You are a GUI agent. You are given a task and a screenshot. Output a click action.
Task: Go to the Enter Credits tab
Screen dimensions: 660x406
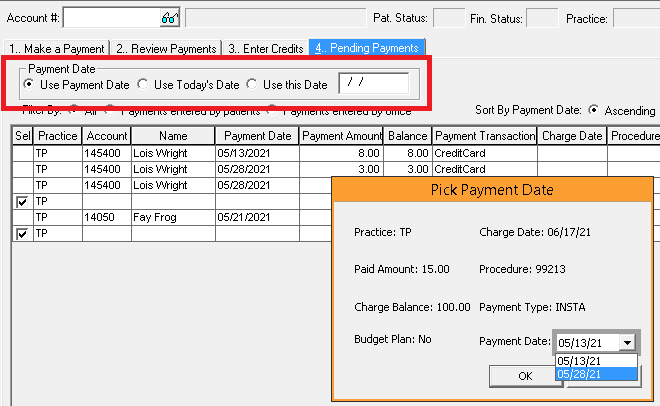[264, 48]
